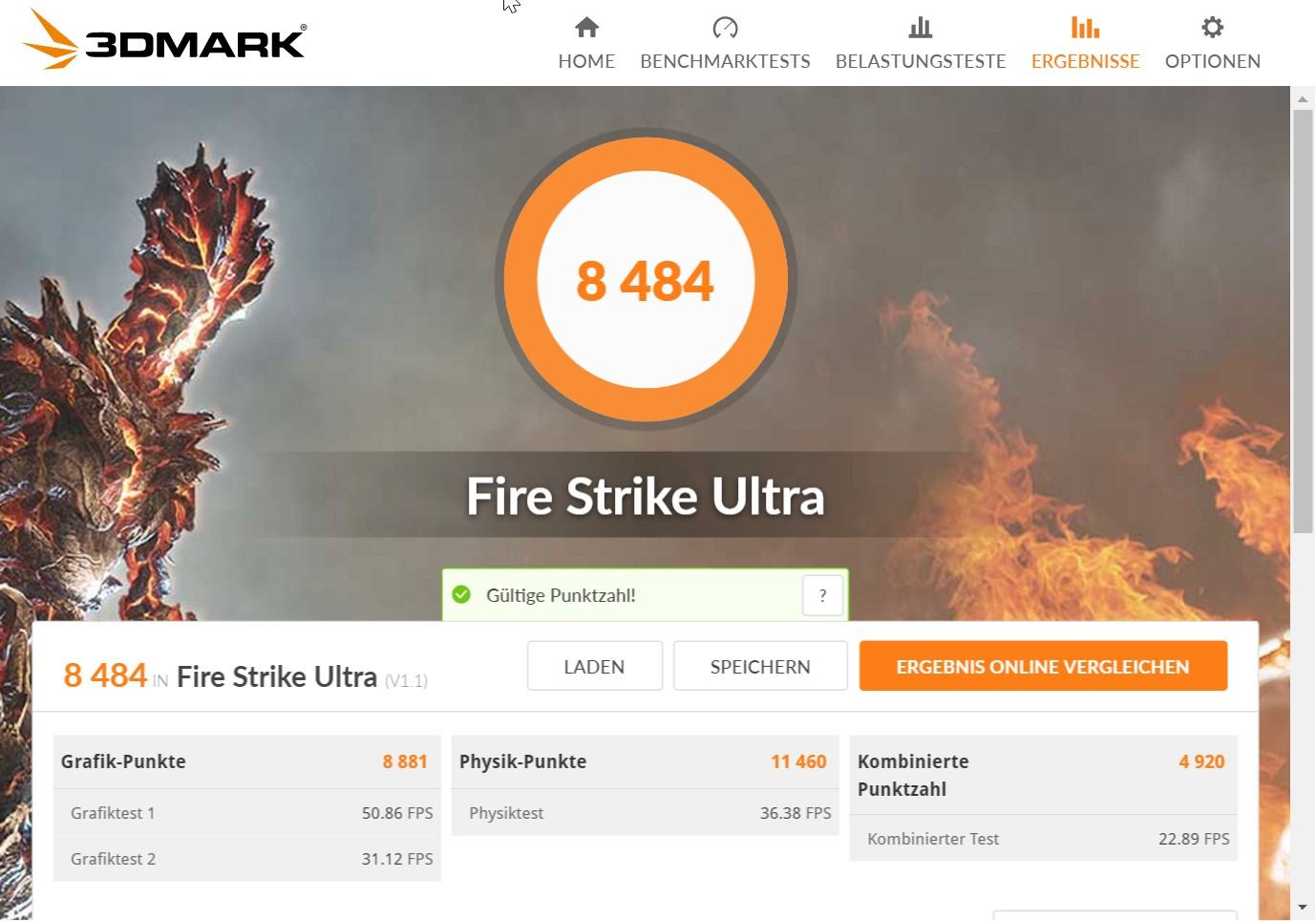The height and width of the screenshot is (921, 1316).
Task: Select the Belastungstests bar chart icon
Action: tap(921, 27)
